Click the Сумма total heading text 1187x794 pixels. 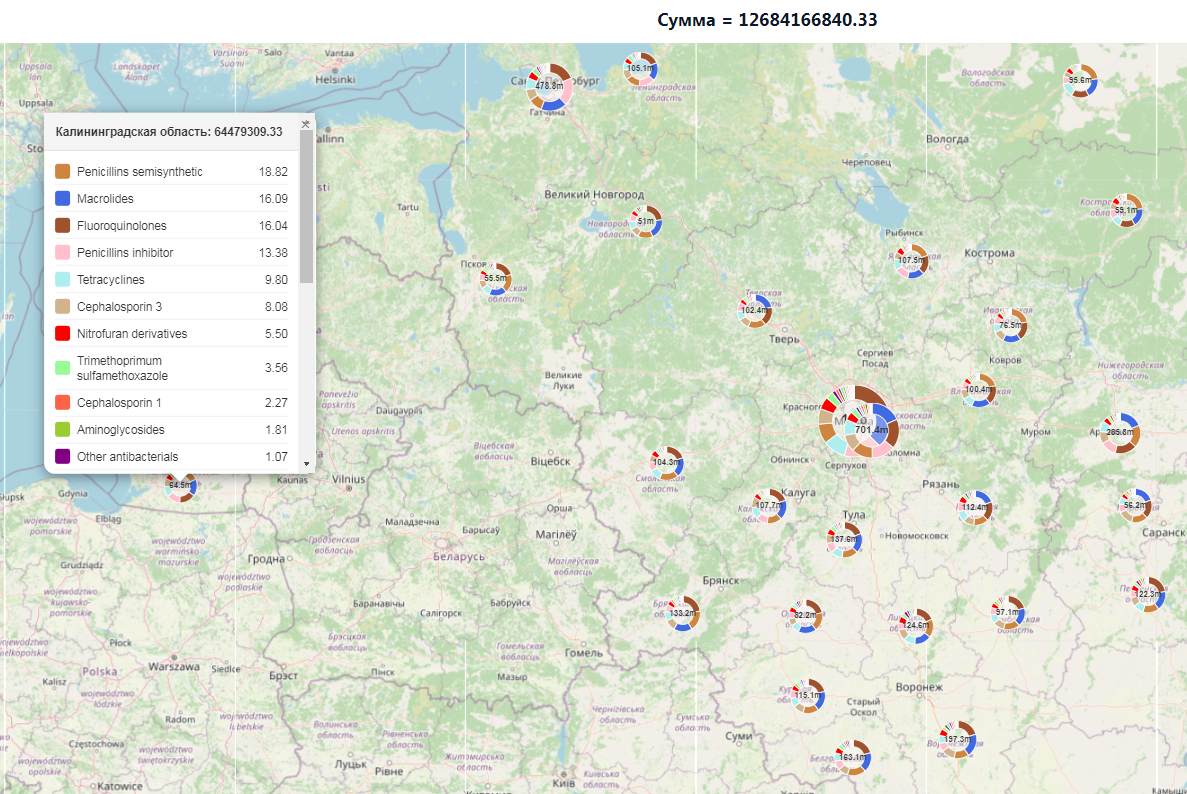pos(767,20)
